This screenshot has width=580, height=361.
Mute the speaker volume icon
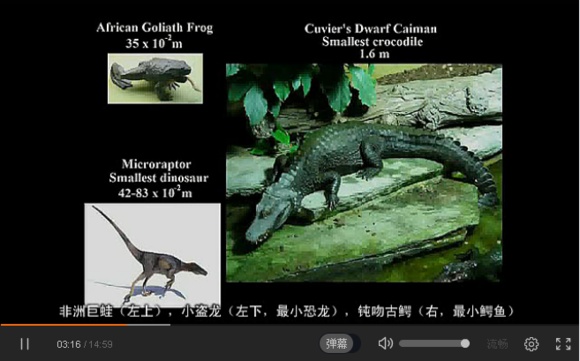pyautogui.click(x=385, y=344)
